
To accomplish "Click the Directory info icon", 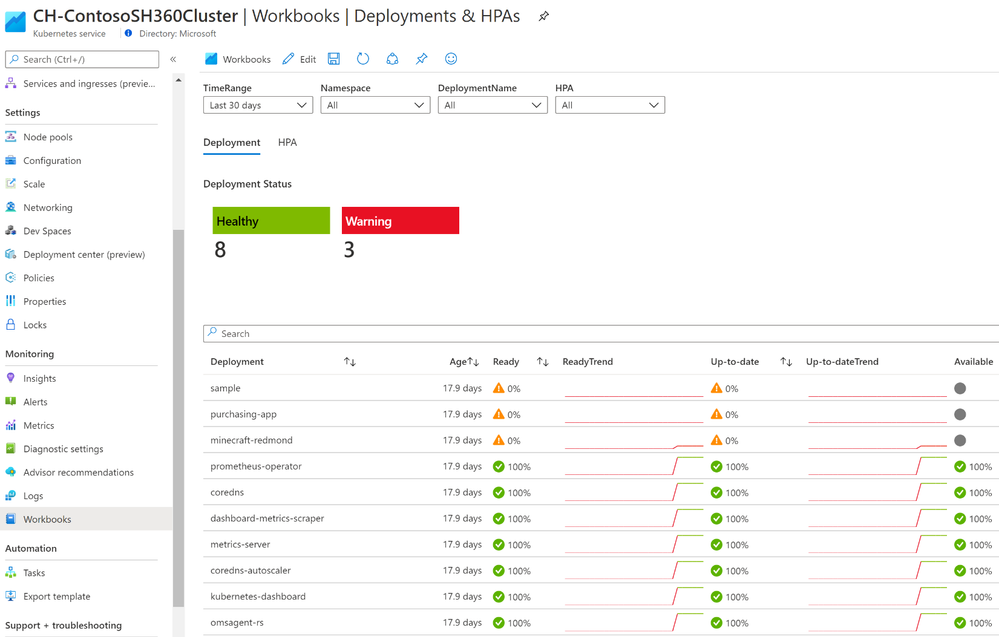I will point(129,33).
